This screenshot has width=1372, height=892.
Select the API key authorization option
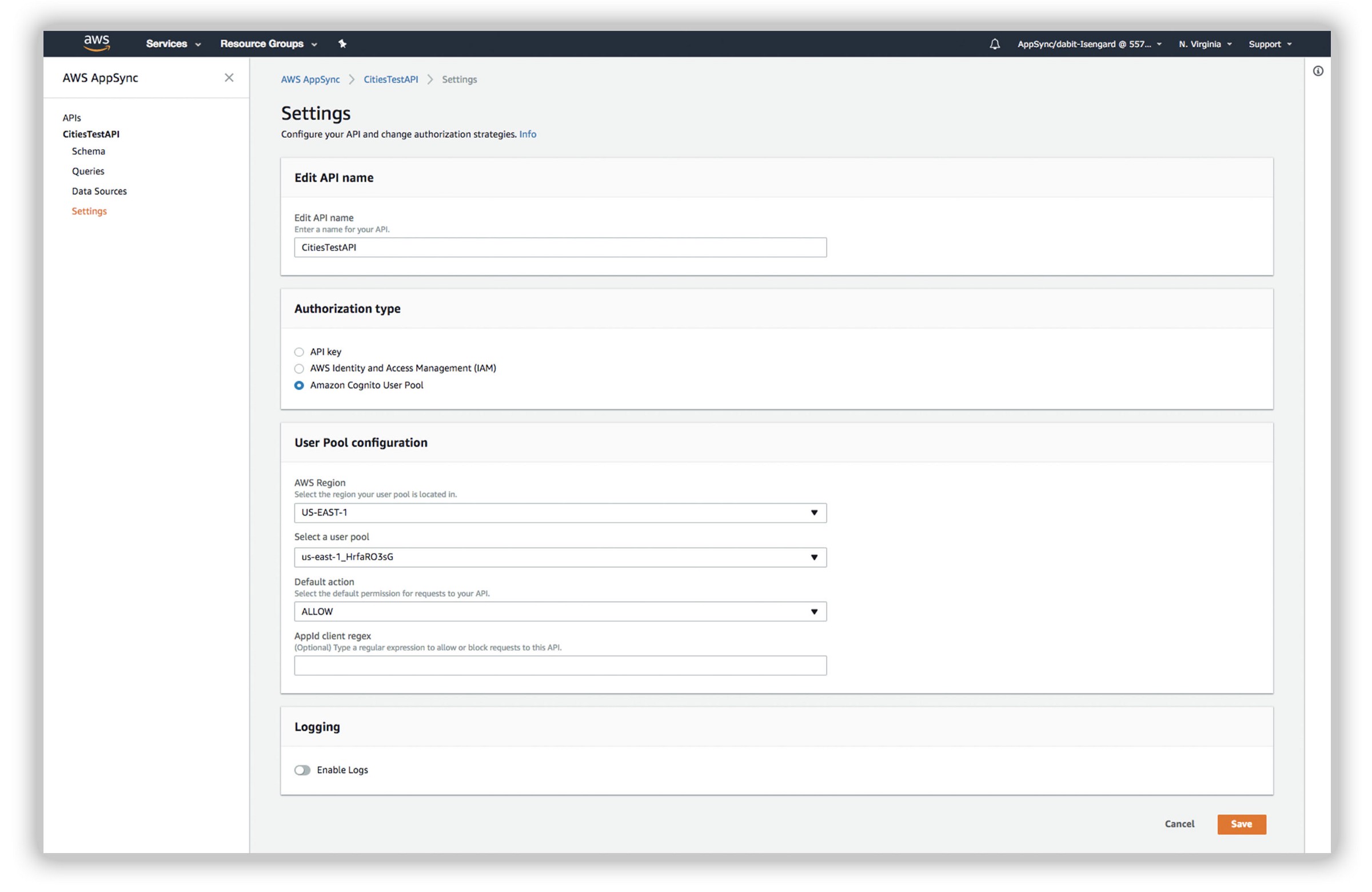[x=298, y=352]
